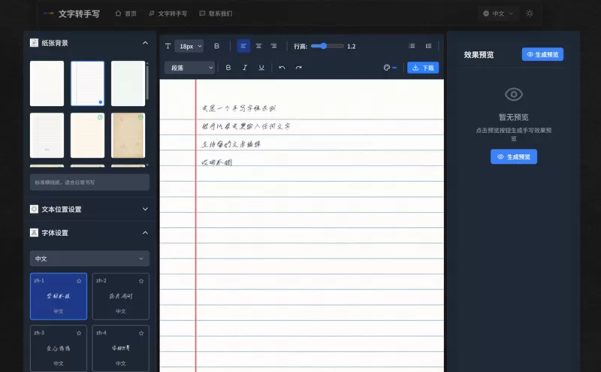Choose the tan parchment paper background
The height and width of the screenshot is (372, 601).
(x=128, y=135)
